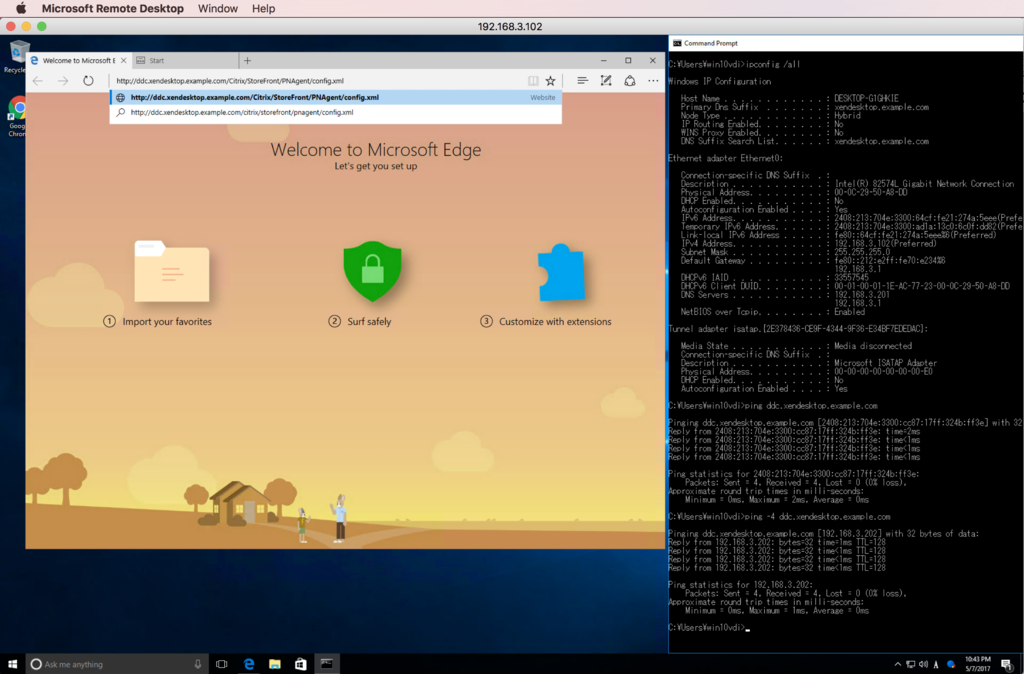Viewport: 1024px width, 674px height.
Task: Refresh the Edge page
Action: pos(88,81)
